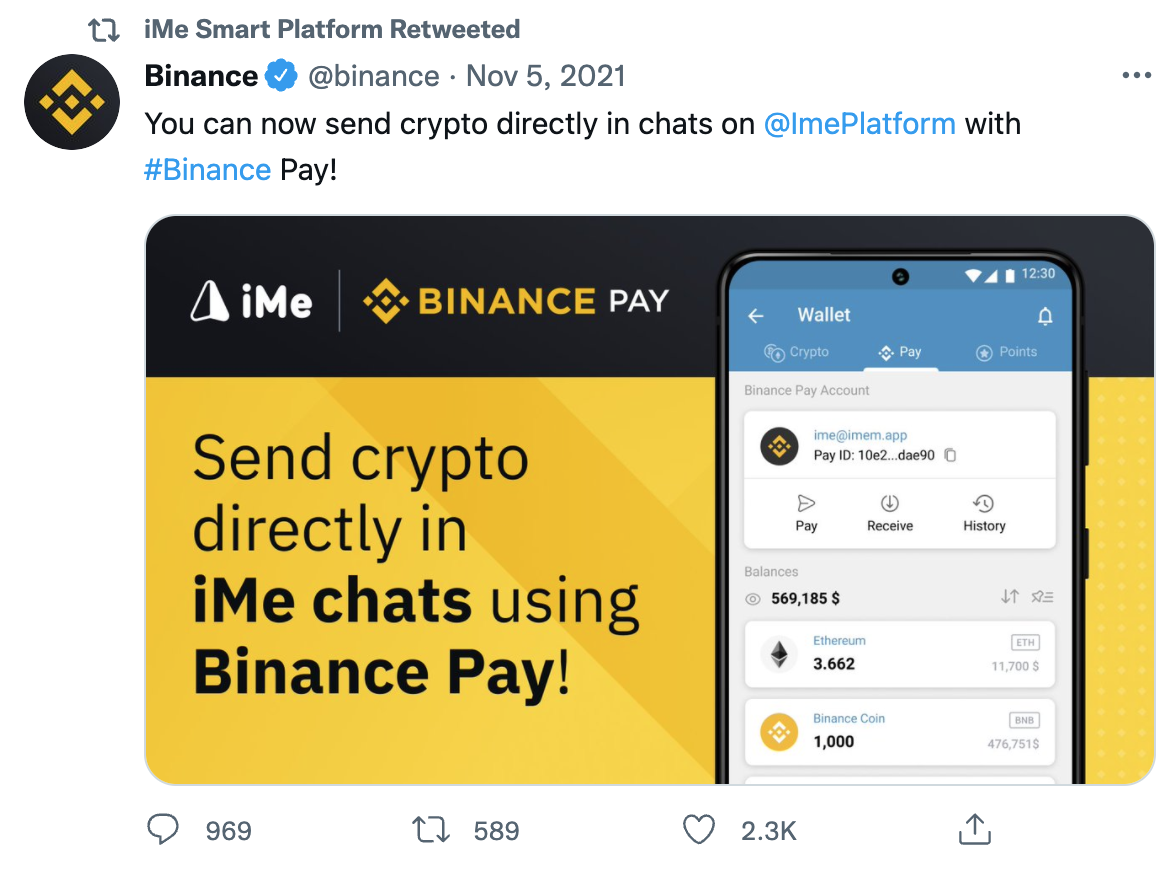
Task: Toggle the sort arrows next to Balances
Action: 1012,597
